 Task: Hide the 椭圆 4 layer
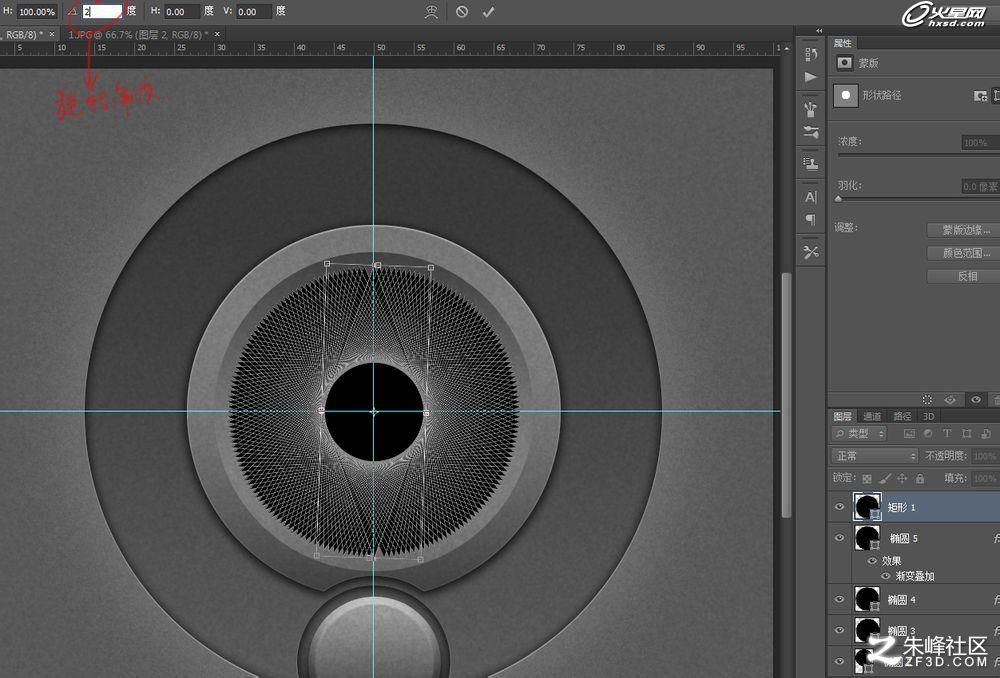[x=839, y=600]
